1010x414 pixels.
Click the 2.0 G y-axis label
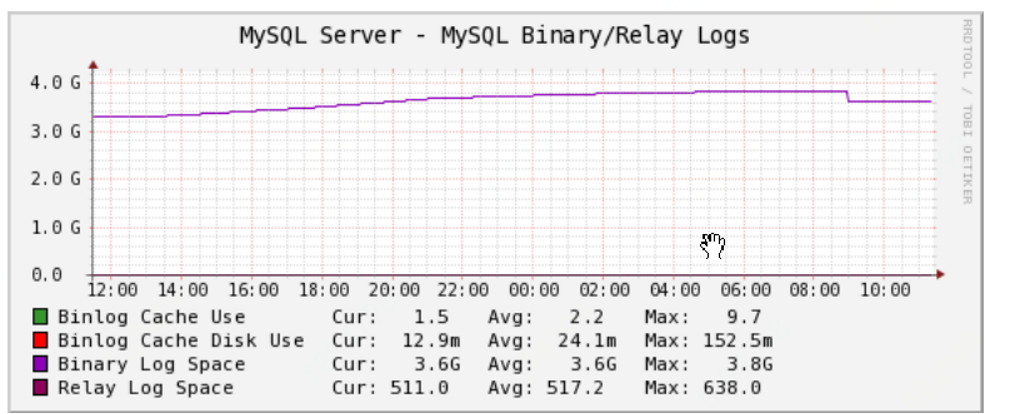tap(55, 179)
